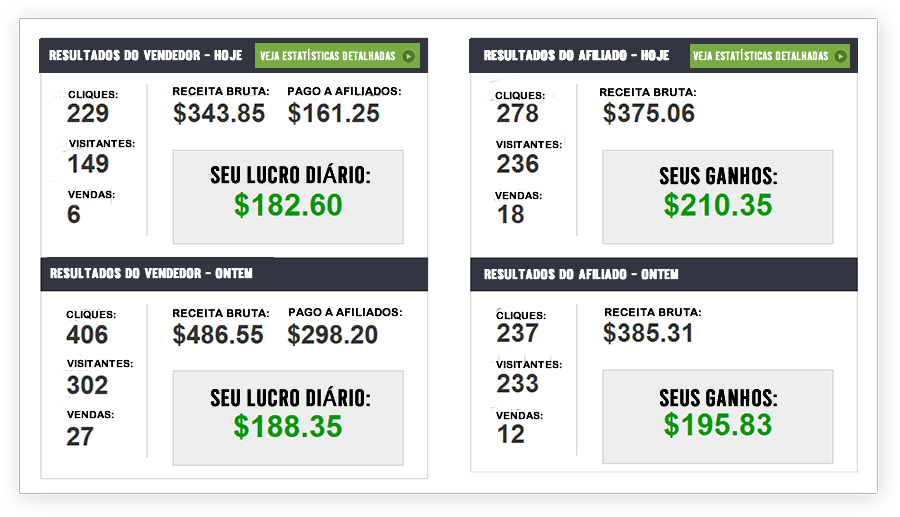Click affiliate yesterday's Receita Bruta $385.31
Image resolution: width=900 pixels, height=517 pixels.
(649, 334)
